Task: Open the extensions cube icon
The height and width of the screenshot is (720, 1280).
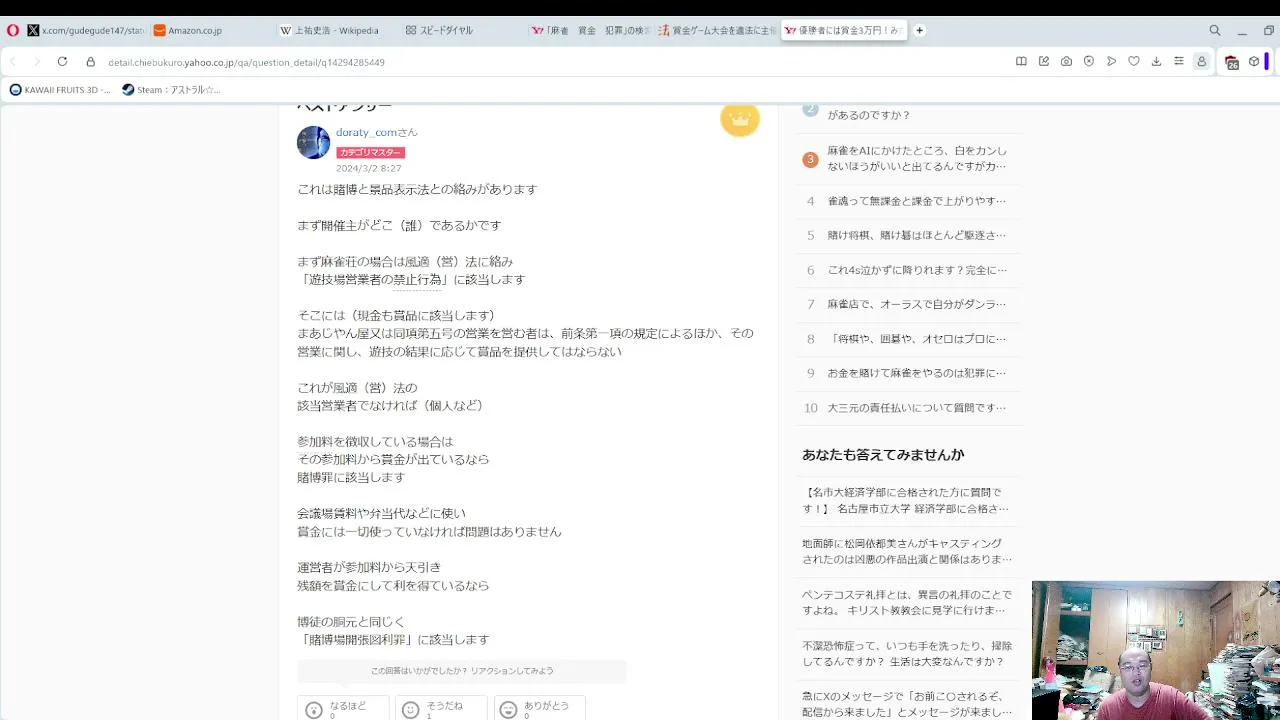Action: 1254,62
